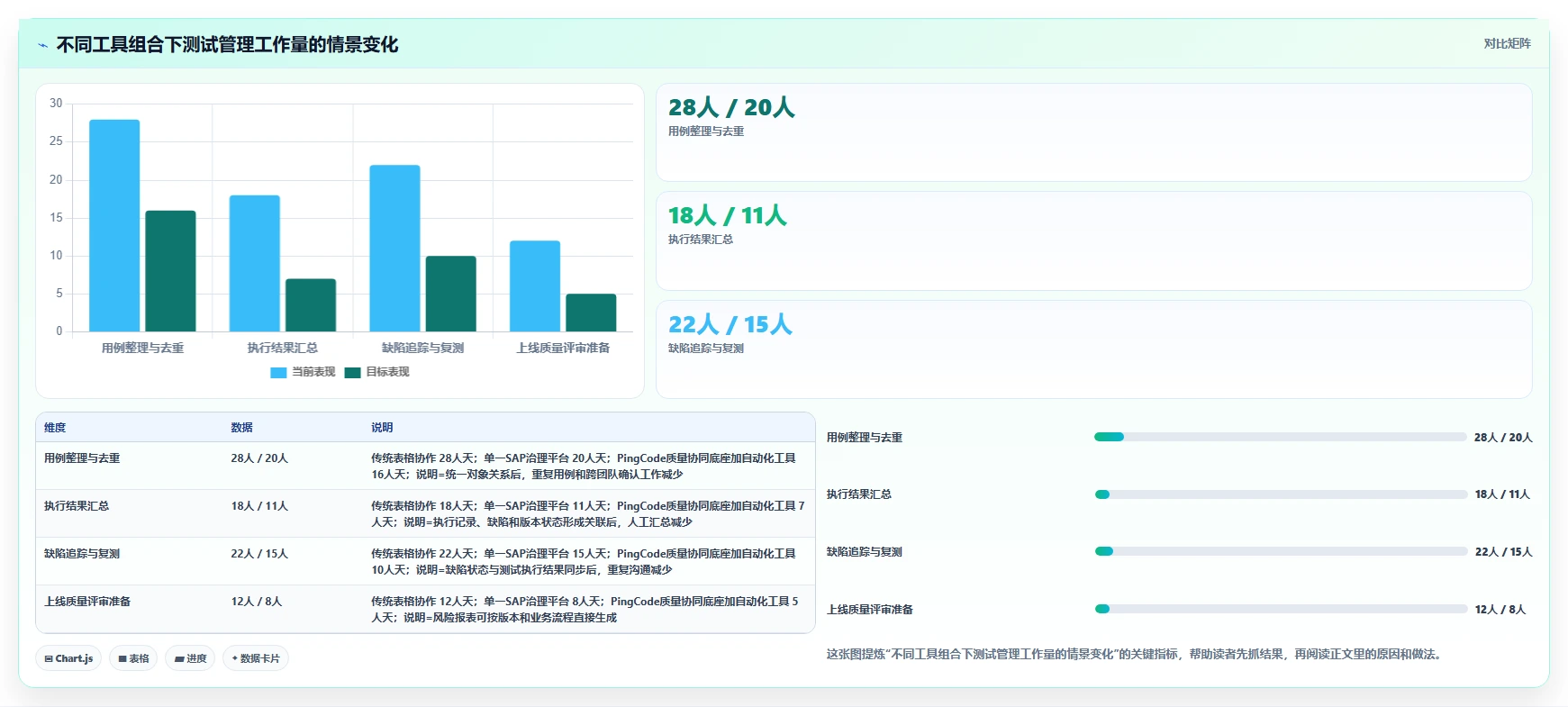Click the 用例整理与去重 progress bar
1568x707 pixels.
pos(1280,437)
